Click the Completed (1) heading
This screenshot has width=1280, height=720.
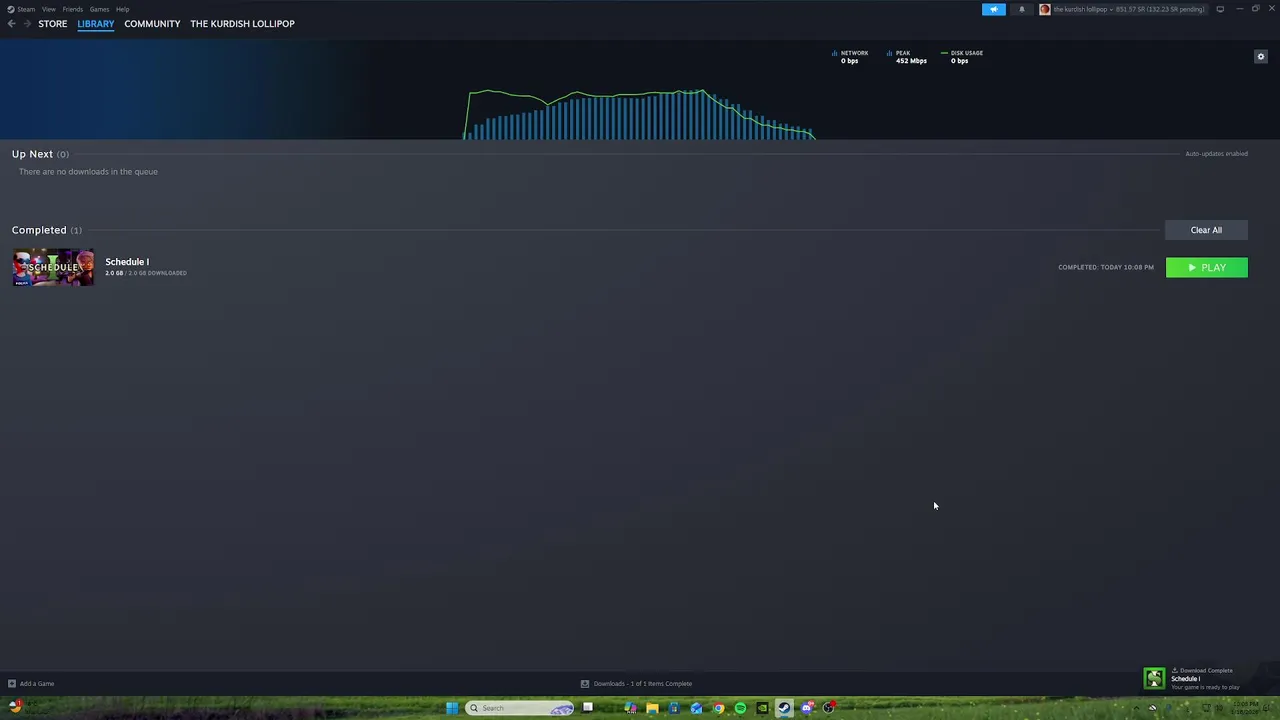pyautogui.click(x=47, y=230)
